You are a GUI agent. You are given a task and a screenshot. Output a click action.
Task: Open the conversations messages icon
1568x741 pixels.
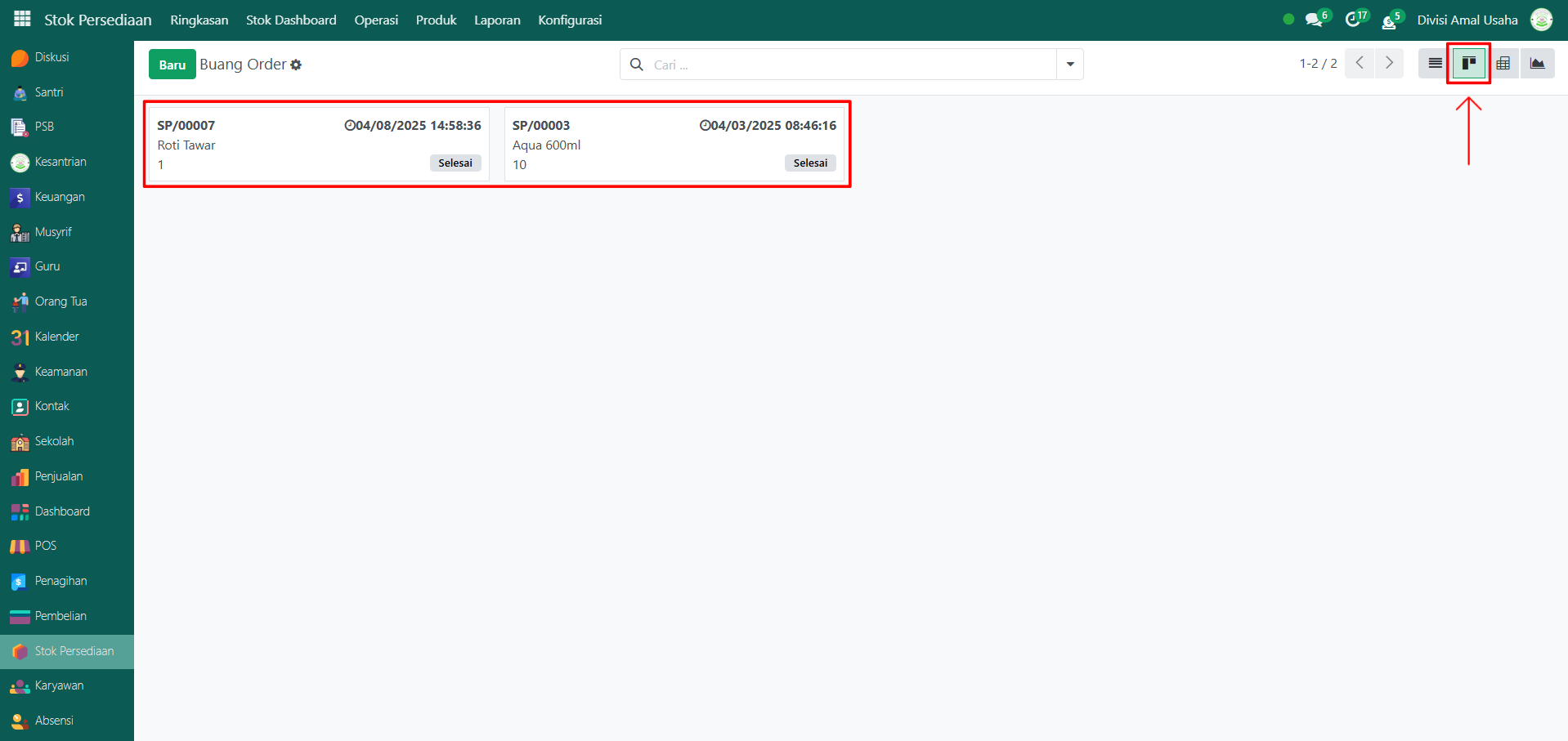(x=1315, y=20)
